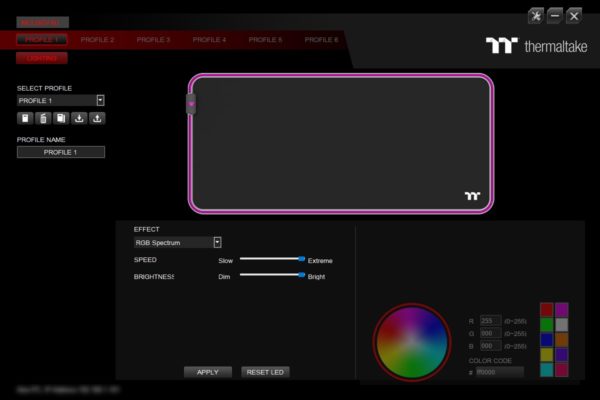Click the Slow speed label
This screenshot has width=600, height=400.
(x=225, y=261)
